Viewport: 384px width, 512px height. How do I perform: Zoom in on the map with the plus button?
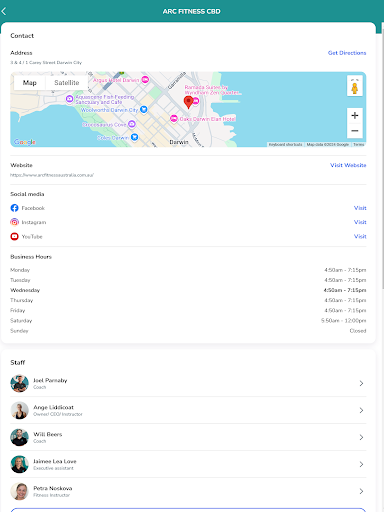355,115
